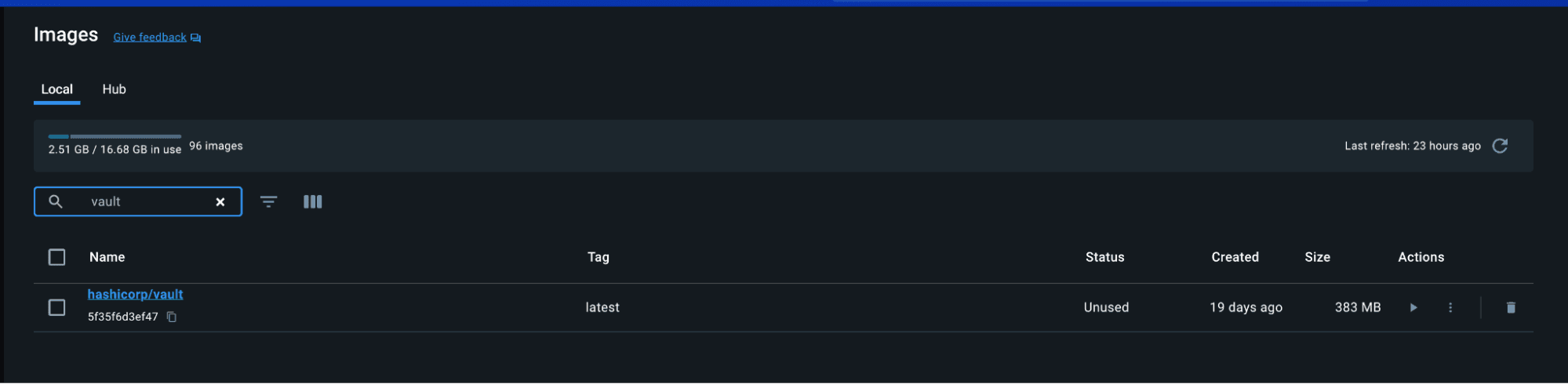The image size is (1568, 384).
Task: Toggle the select all images checkbox
Action: pos(56,257)
